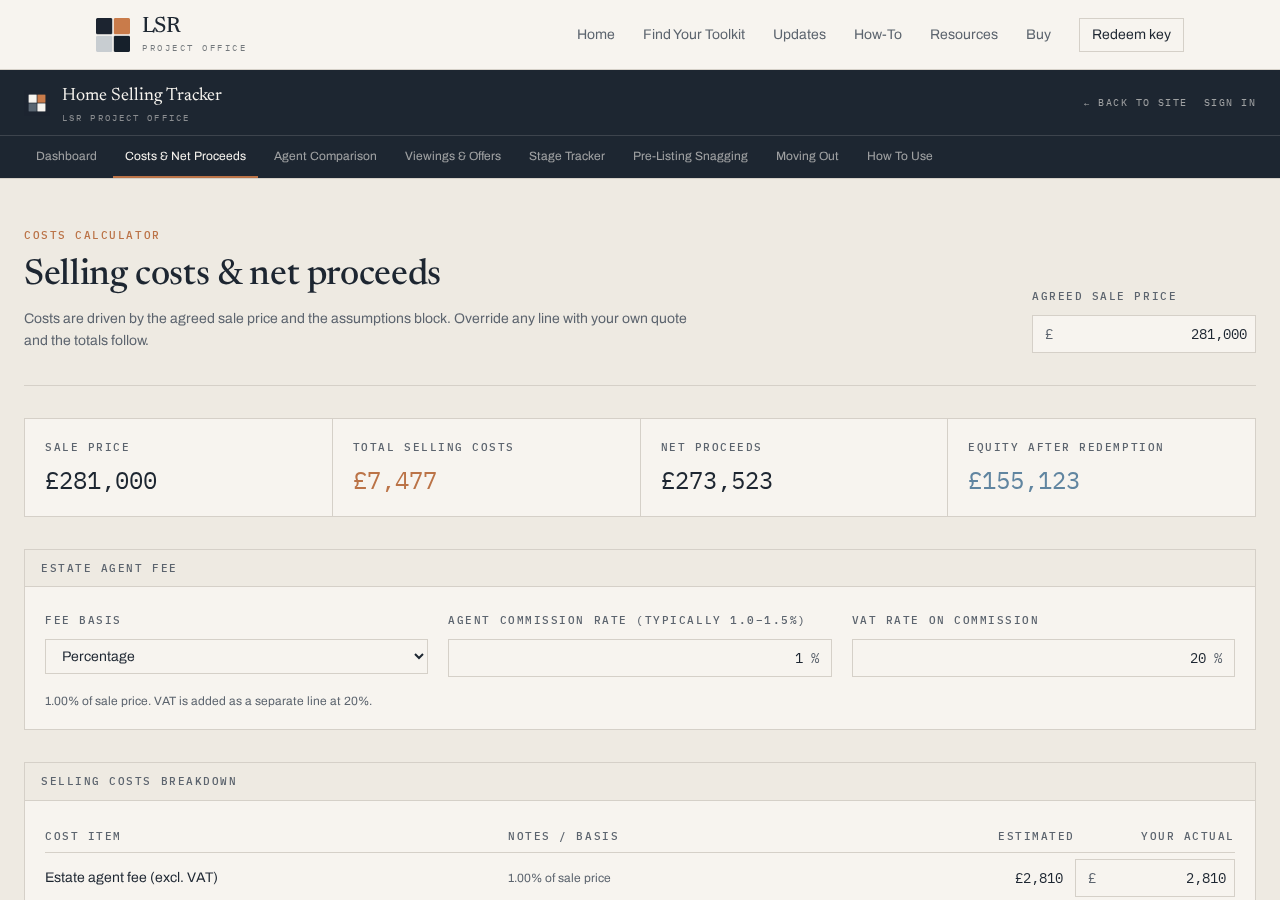This screenshot has width=1280, height=900.
Task: Select the Equity After Redemption value £155,123
Action: tap(1024, 481)
